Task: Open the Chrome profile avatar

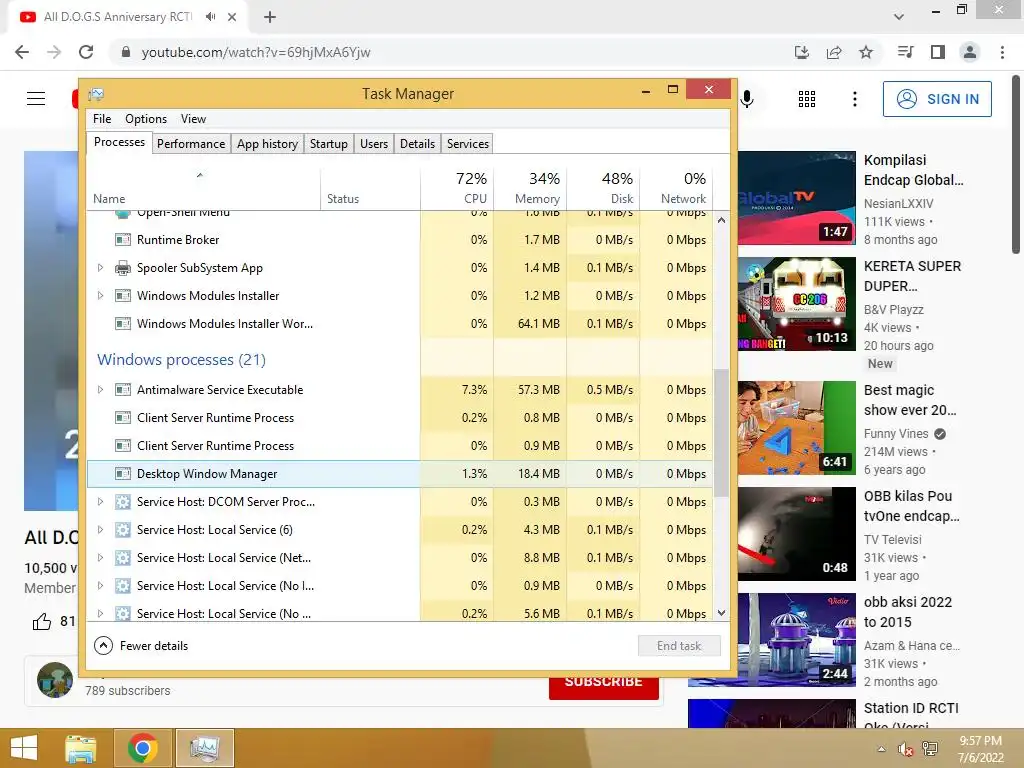Action: click(970, 52)
